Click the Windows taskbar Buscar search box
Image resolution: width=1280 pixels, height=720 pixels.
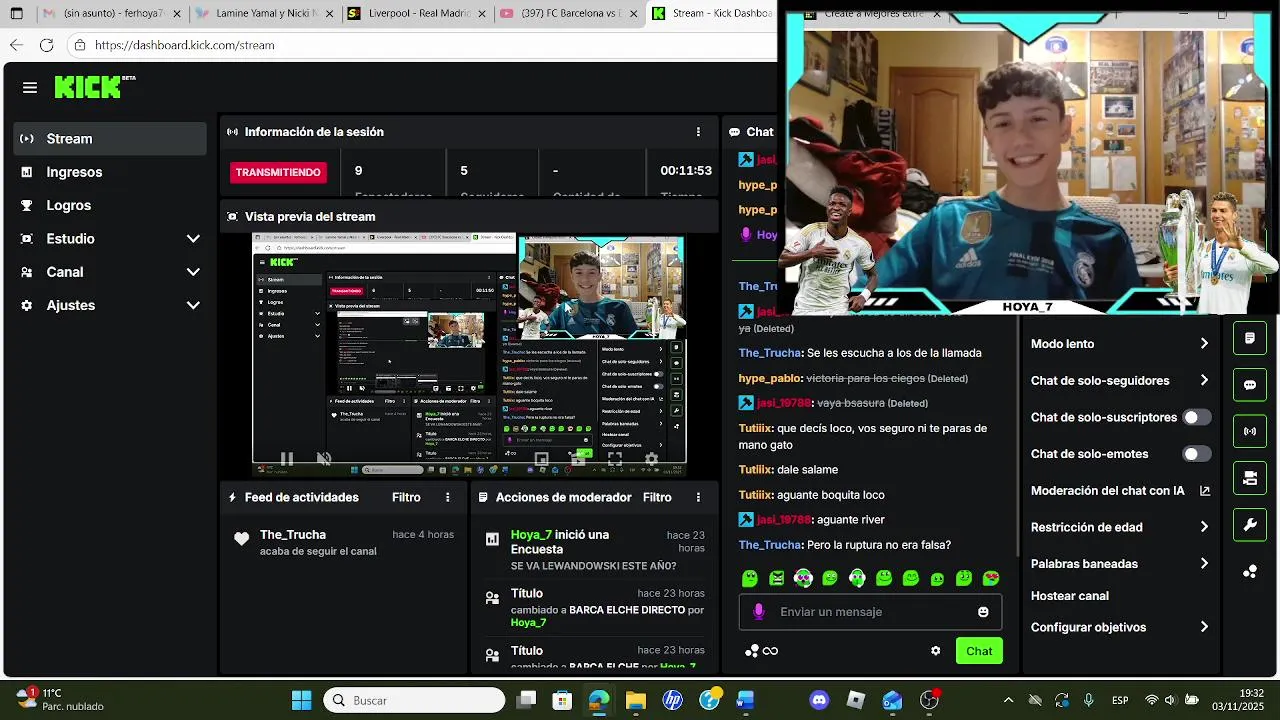pyautogui.click(x=414, y=700)
